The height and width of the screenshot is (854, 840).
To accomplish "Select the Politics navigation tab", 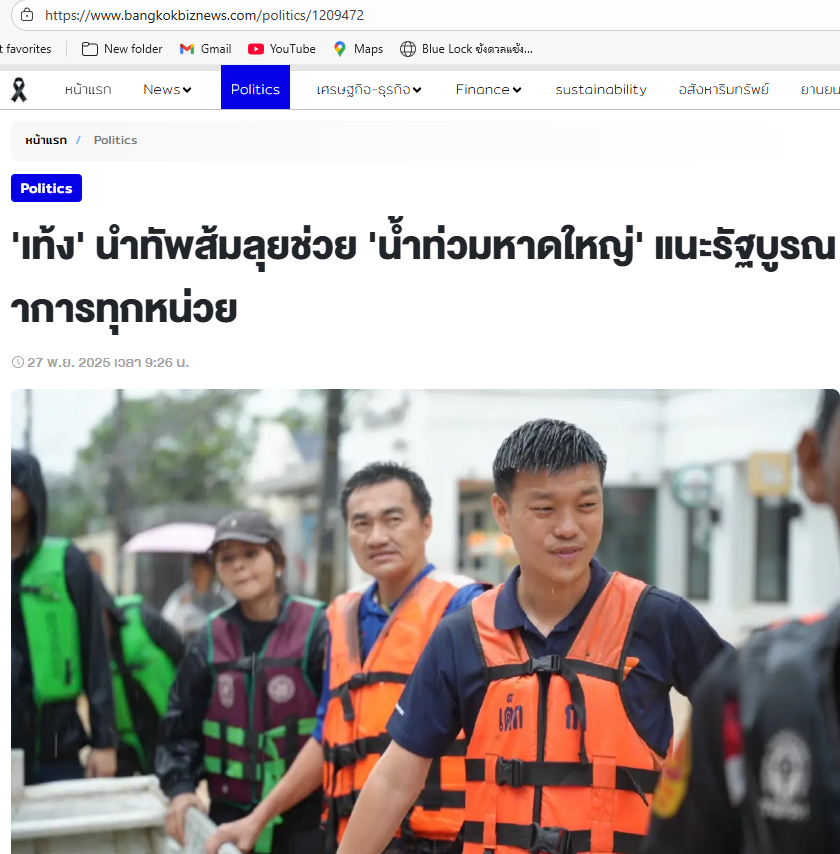I will point(255,87).
